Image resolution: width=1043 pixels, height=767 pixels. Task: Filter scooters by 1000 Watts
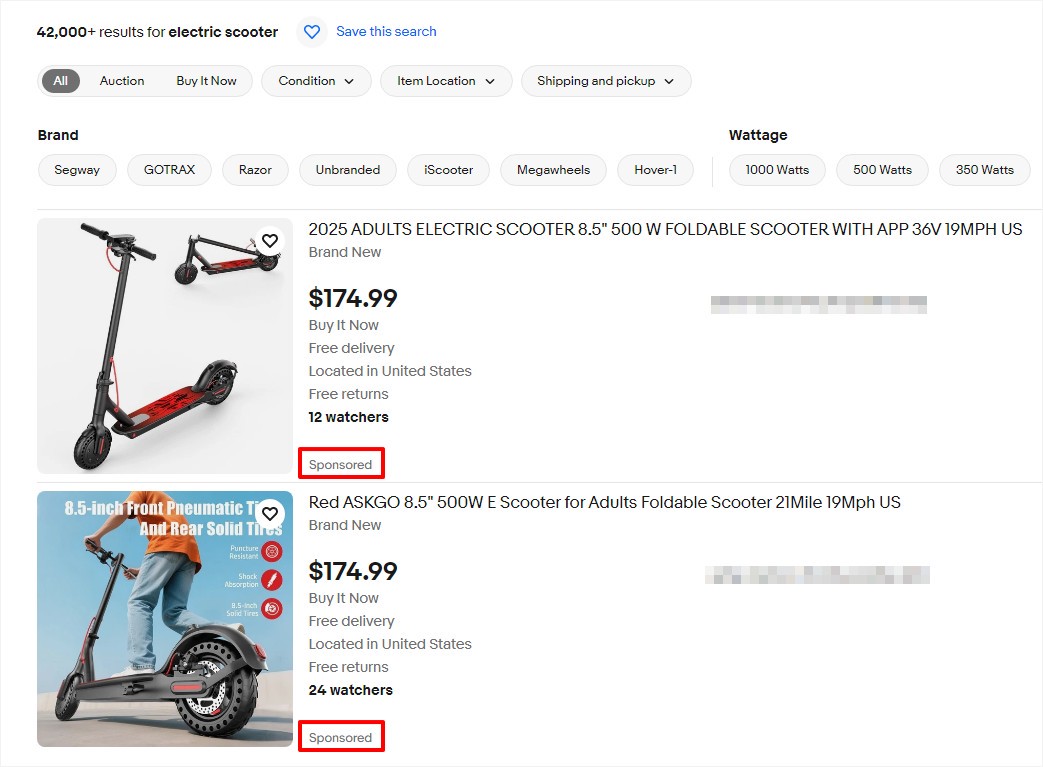click(777, 170)
